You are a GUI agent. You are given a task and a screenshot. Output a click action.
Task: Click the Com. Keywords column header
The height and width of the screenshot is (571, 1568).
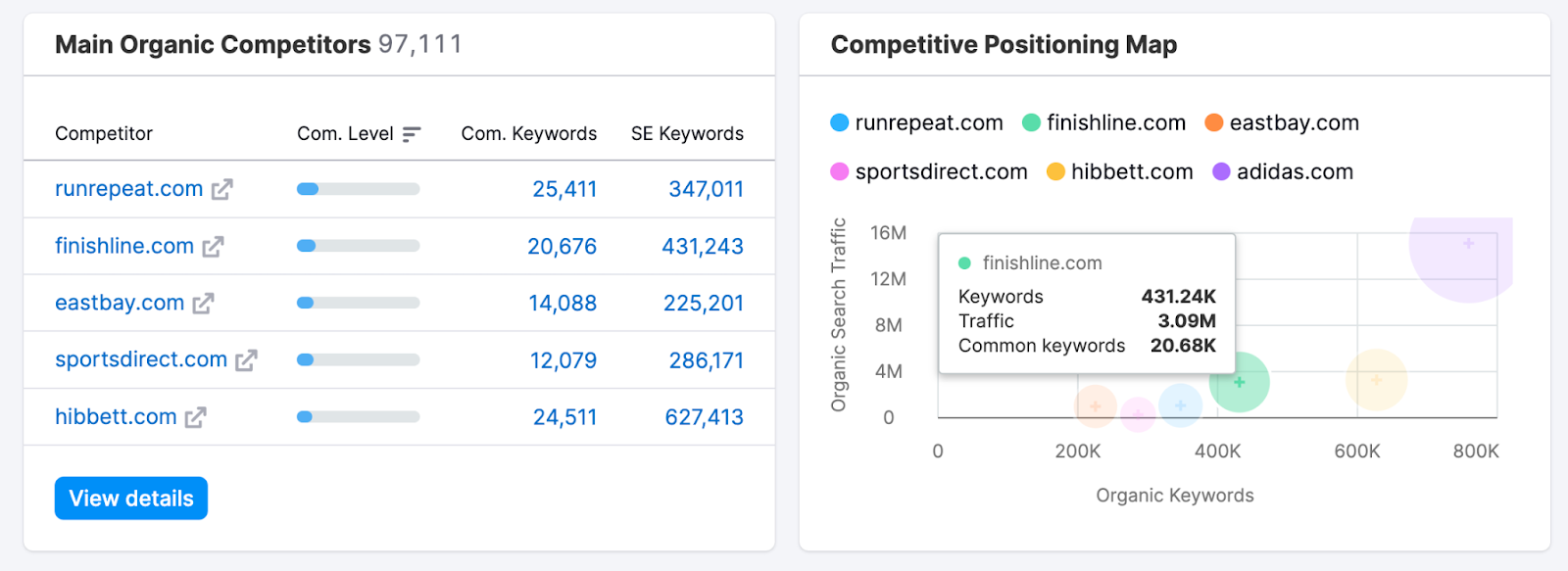coord(528,134)
